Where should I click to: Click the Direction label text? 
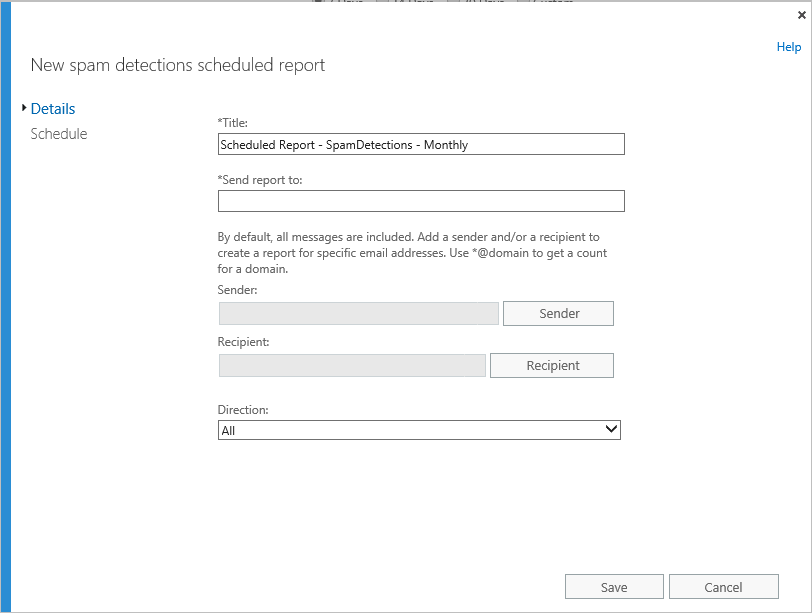(243, 410)
